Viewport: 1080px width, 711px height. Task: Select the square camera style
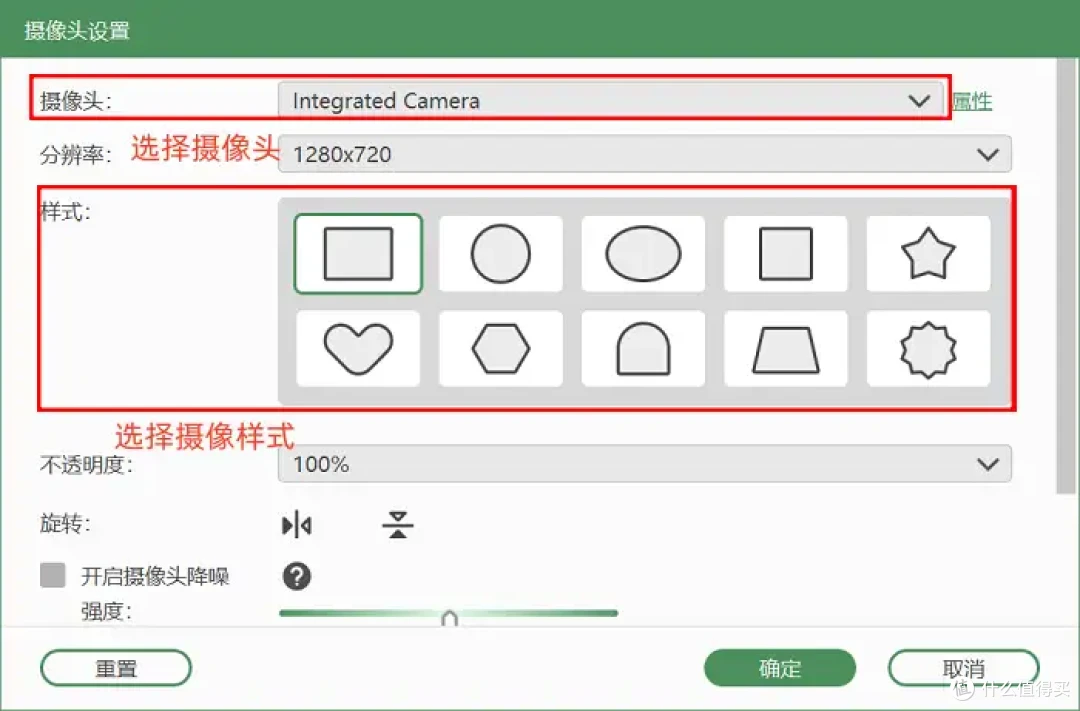tap(786, 254)
